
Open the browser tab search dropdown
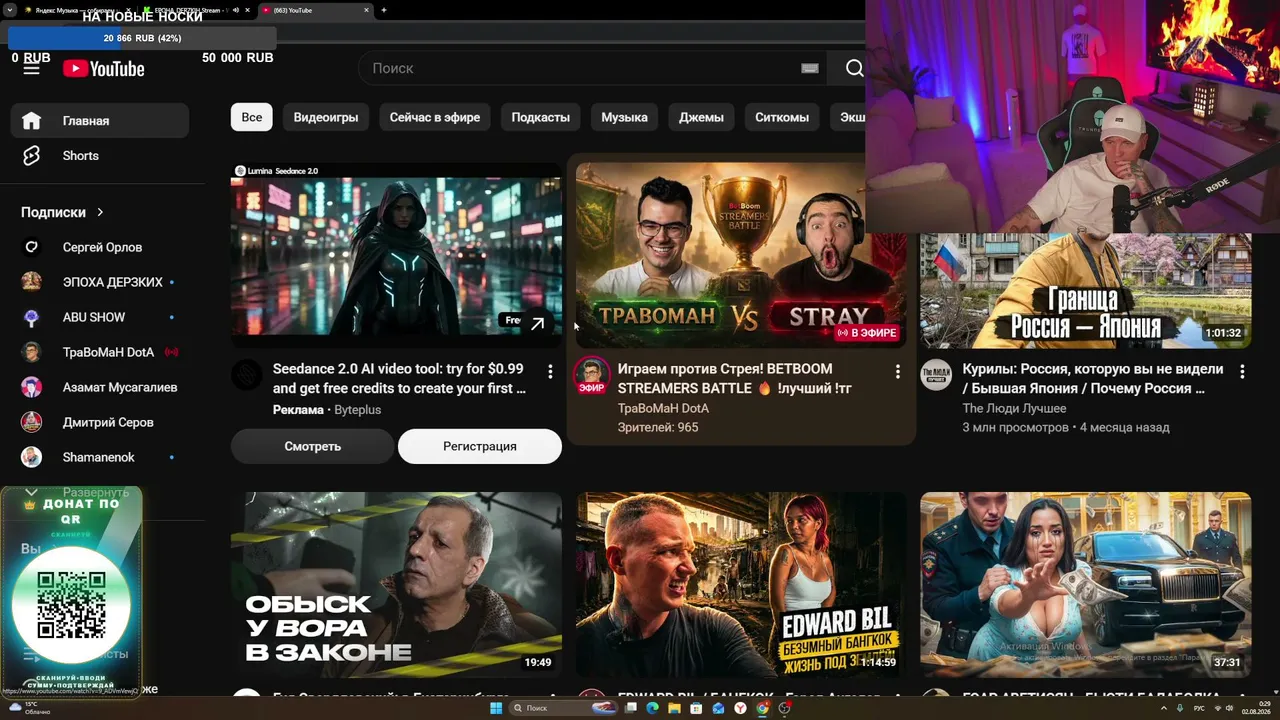(x=10, y=10)
